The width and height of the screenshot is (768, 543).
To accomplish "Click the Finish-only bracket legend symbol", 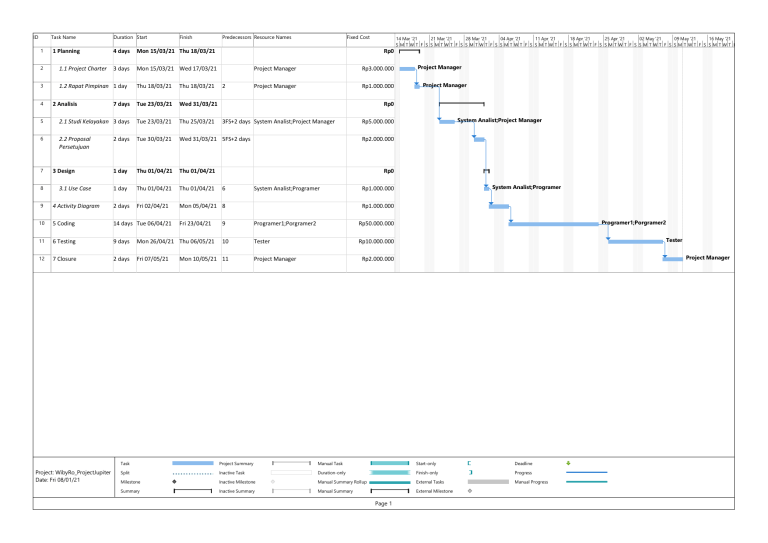I will (469, 473).
